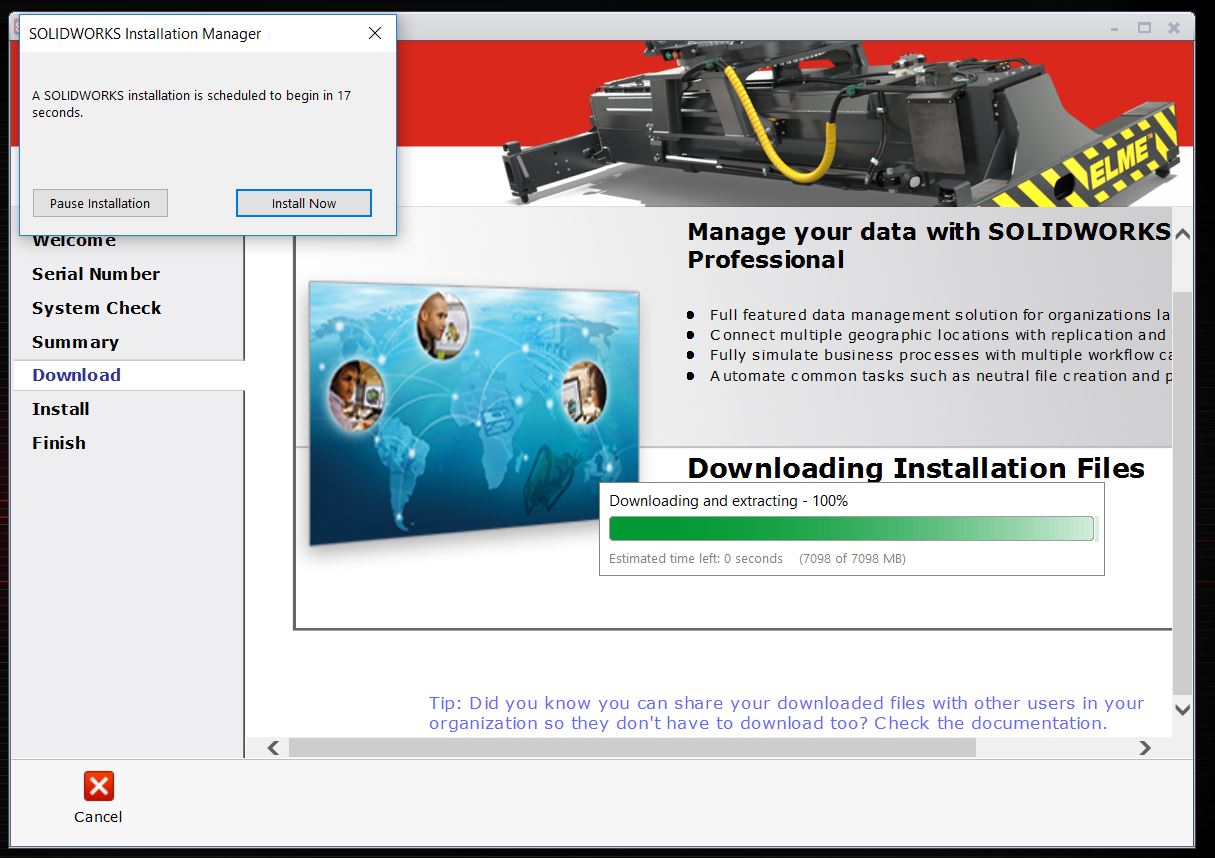Click the horizontal scrollbar right arrow
This screenshot has height=858, width=1215.
click(1145, 748)
